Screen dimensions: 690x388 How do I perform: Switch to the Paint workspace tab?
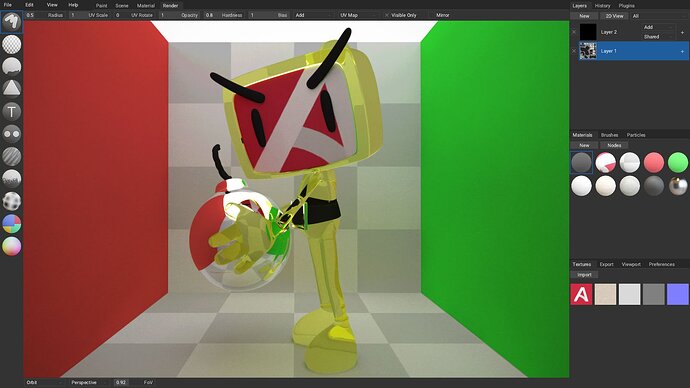(101, 6)
